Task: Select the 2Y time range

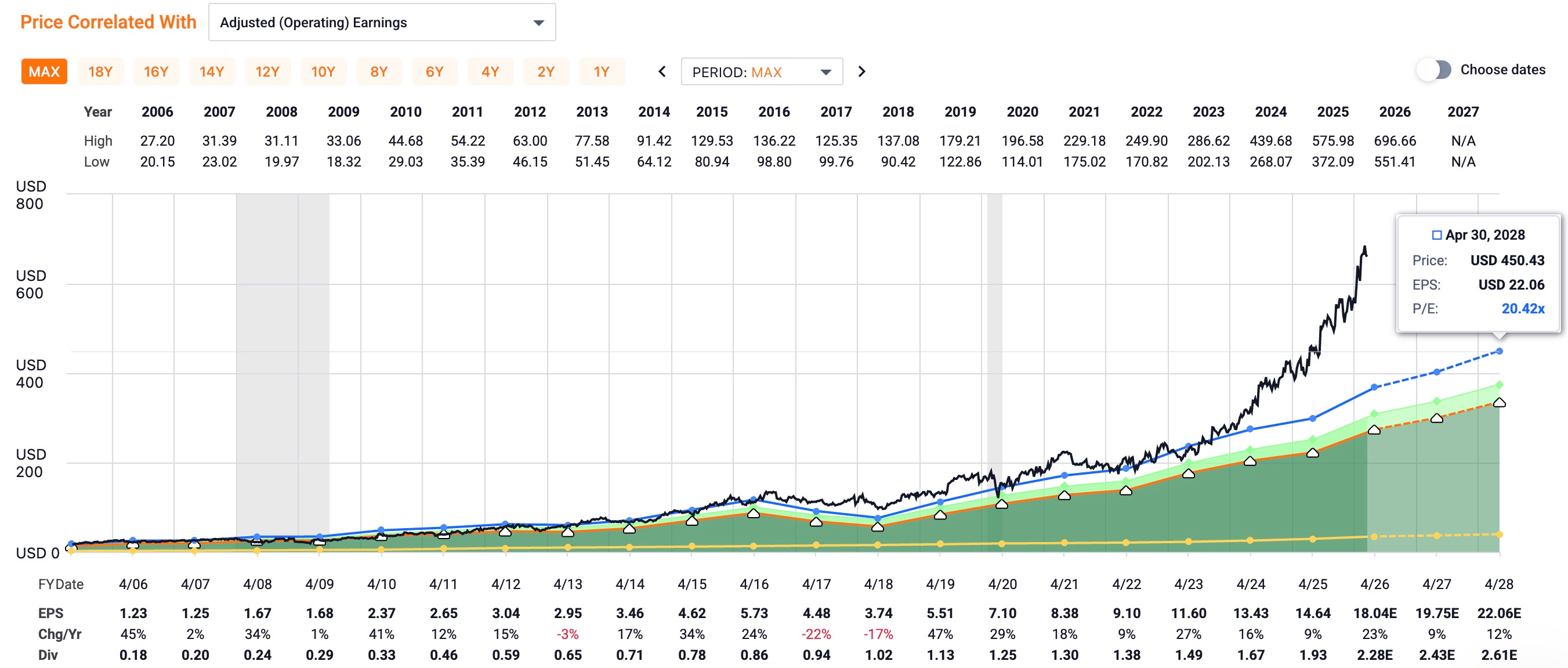Action: pyautogui.click(x=545, y=72)
